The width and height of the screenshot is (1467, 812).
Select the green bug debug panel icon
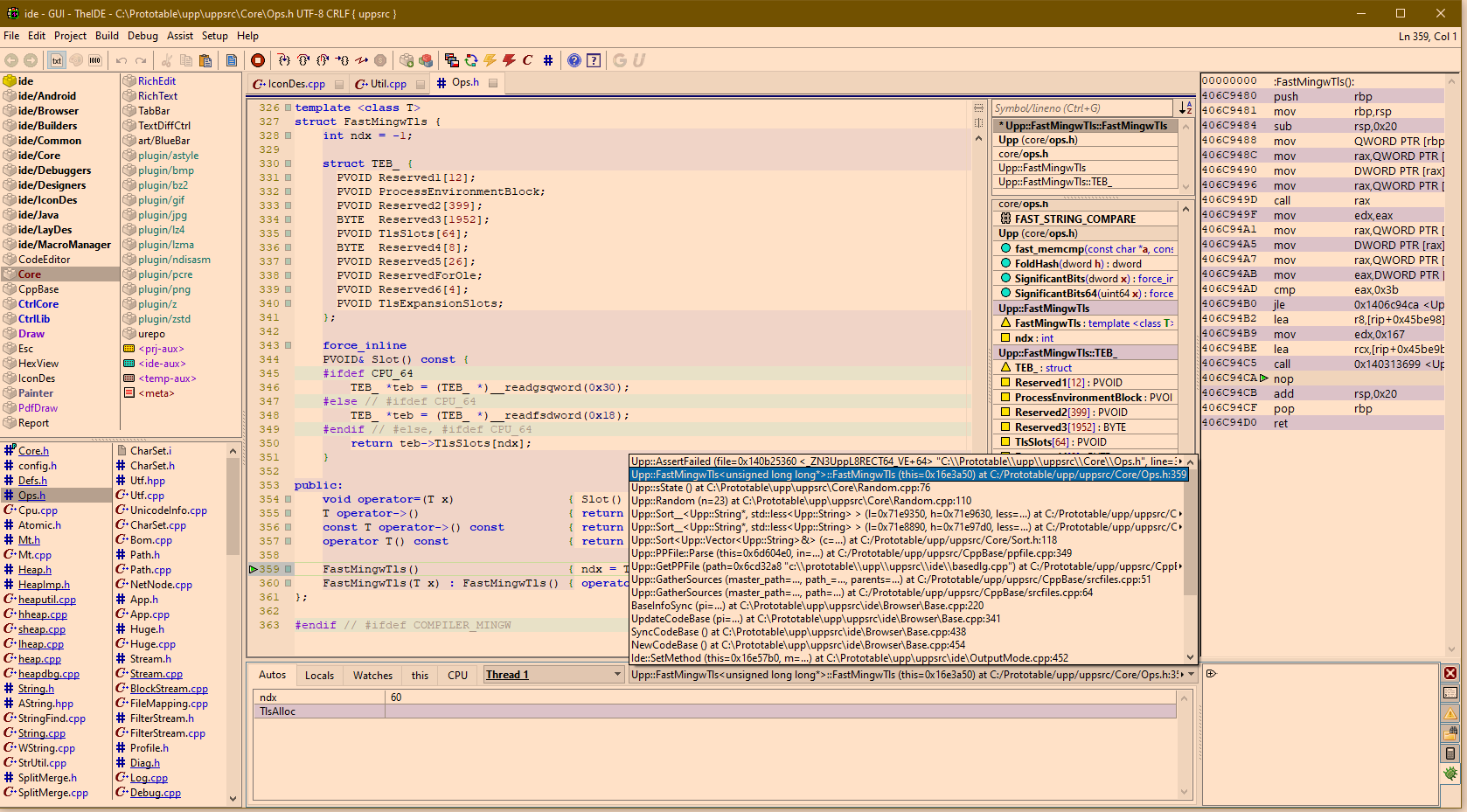(x=1450, y=774)
